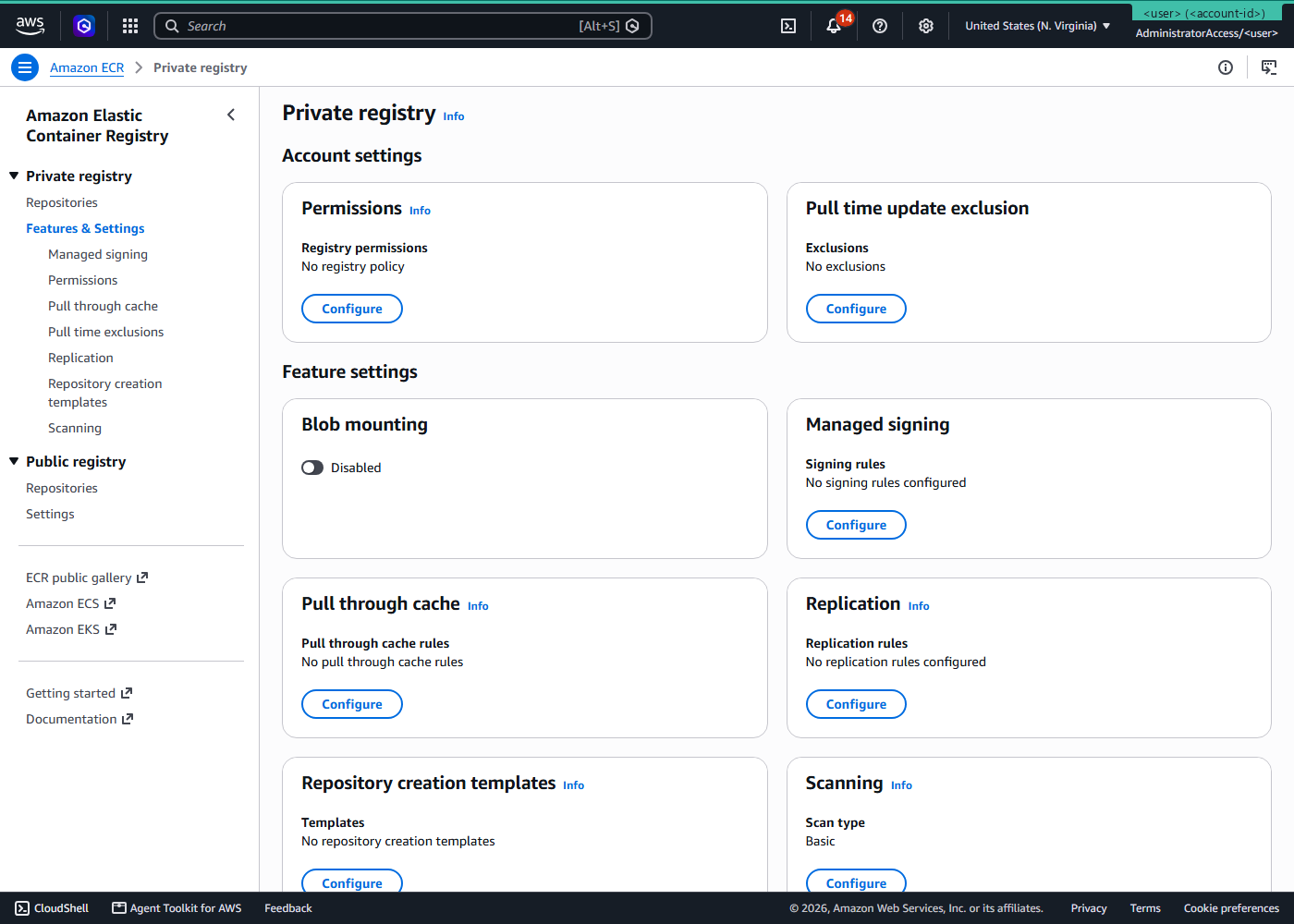Open Feedback in the footer
The image size is (1294, 924).
point(288,908)
